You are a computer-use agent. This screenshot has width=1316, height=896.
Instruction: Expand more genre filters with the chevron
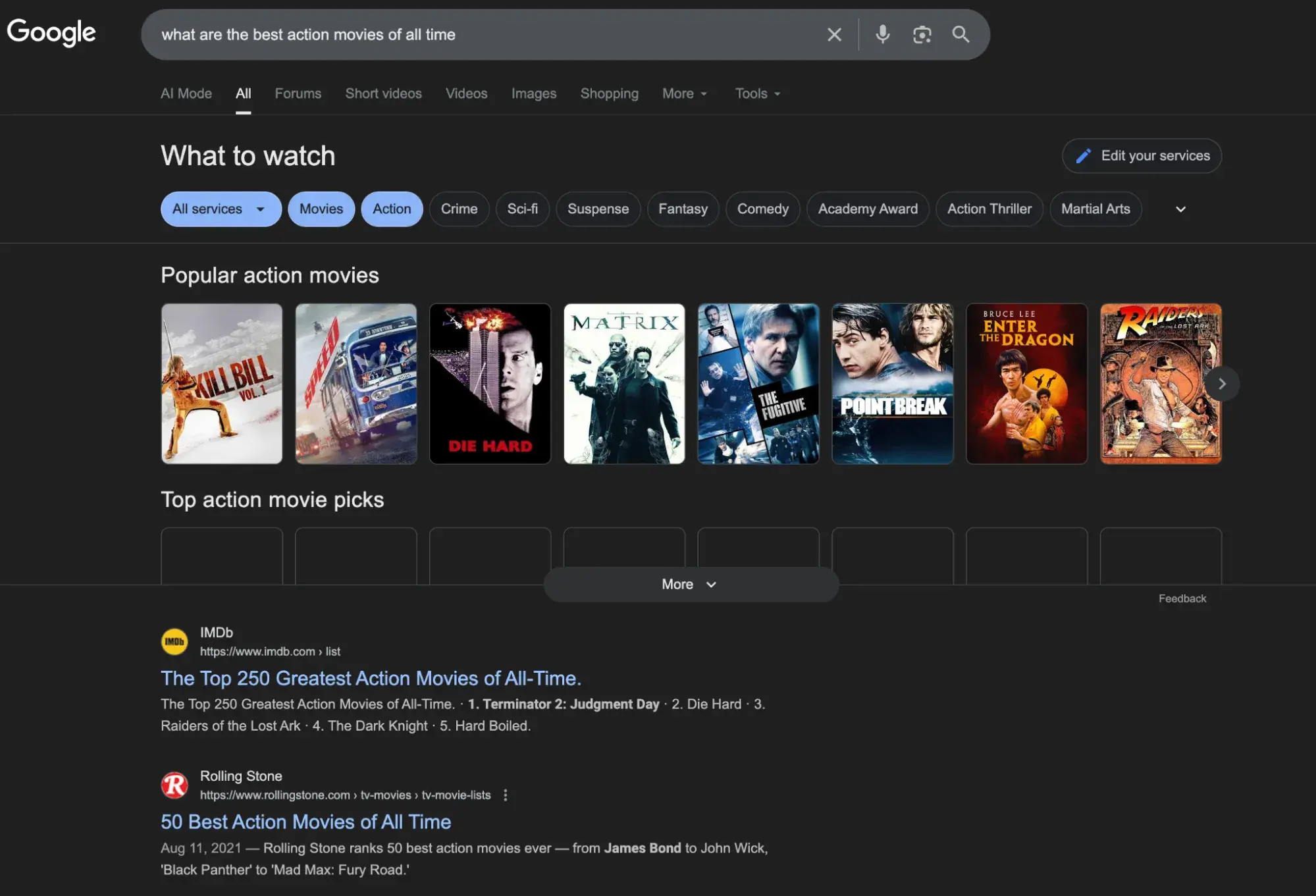pyautogui.click(x=1180, y=209)
